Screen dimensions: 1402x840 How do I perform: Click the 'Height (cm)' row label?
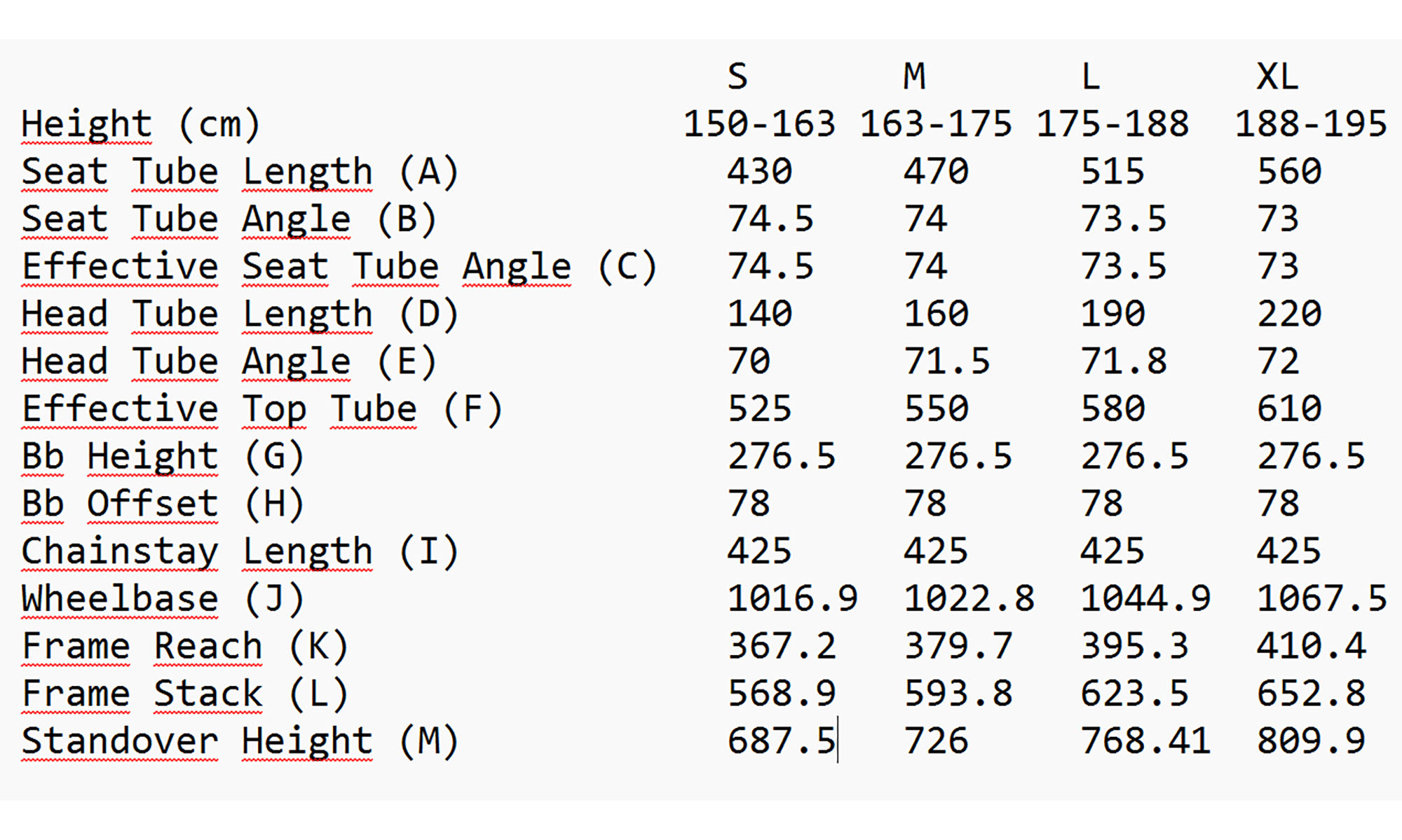coord(140,125)
